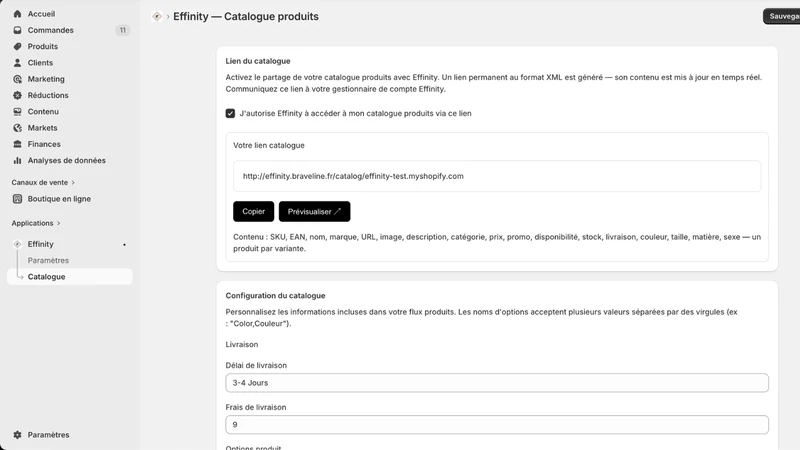Screen dimensions: 800x450
Task: Click the Contenu icon in sidebar
Action: [17, 112]
